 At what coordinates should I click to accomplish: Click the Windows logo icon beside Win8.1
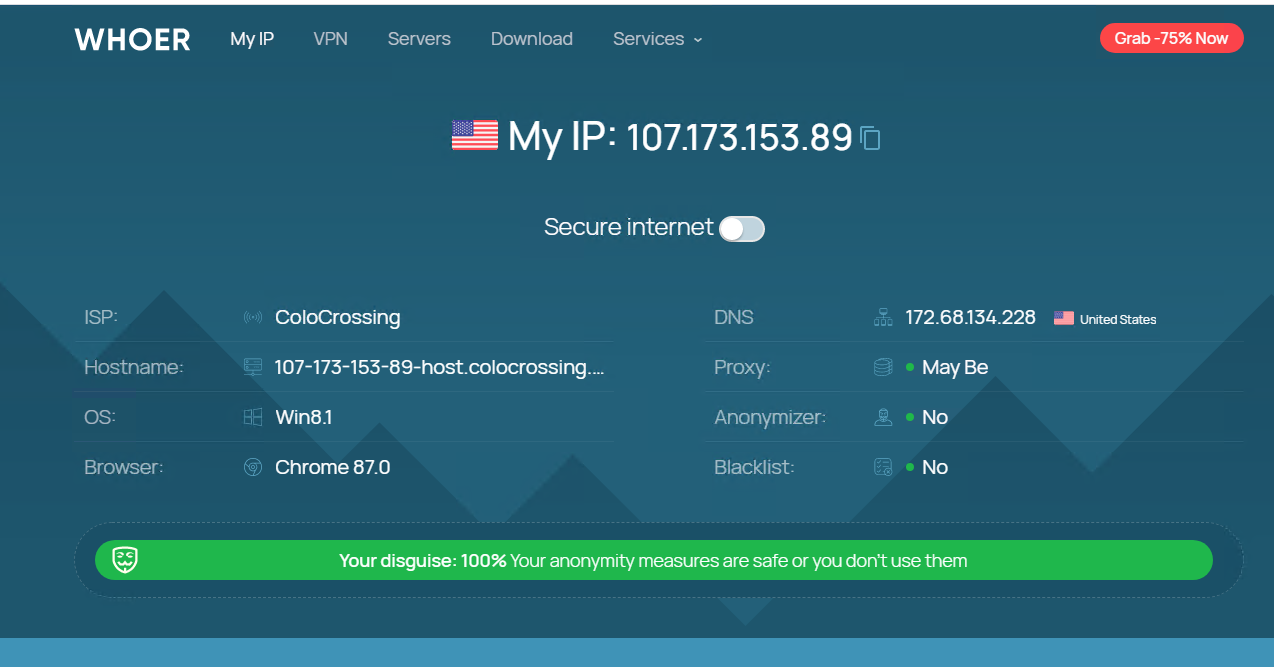pyautogui.click(x=253, y=417)
